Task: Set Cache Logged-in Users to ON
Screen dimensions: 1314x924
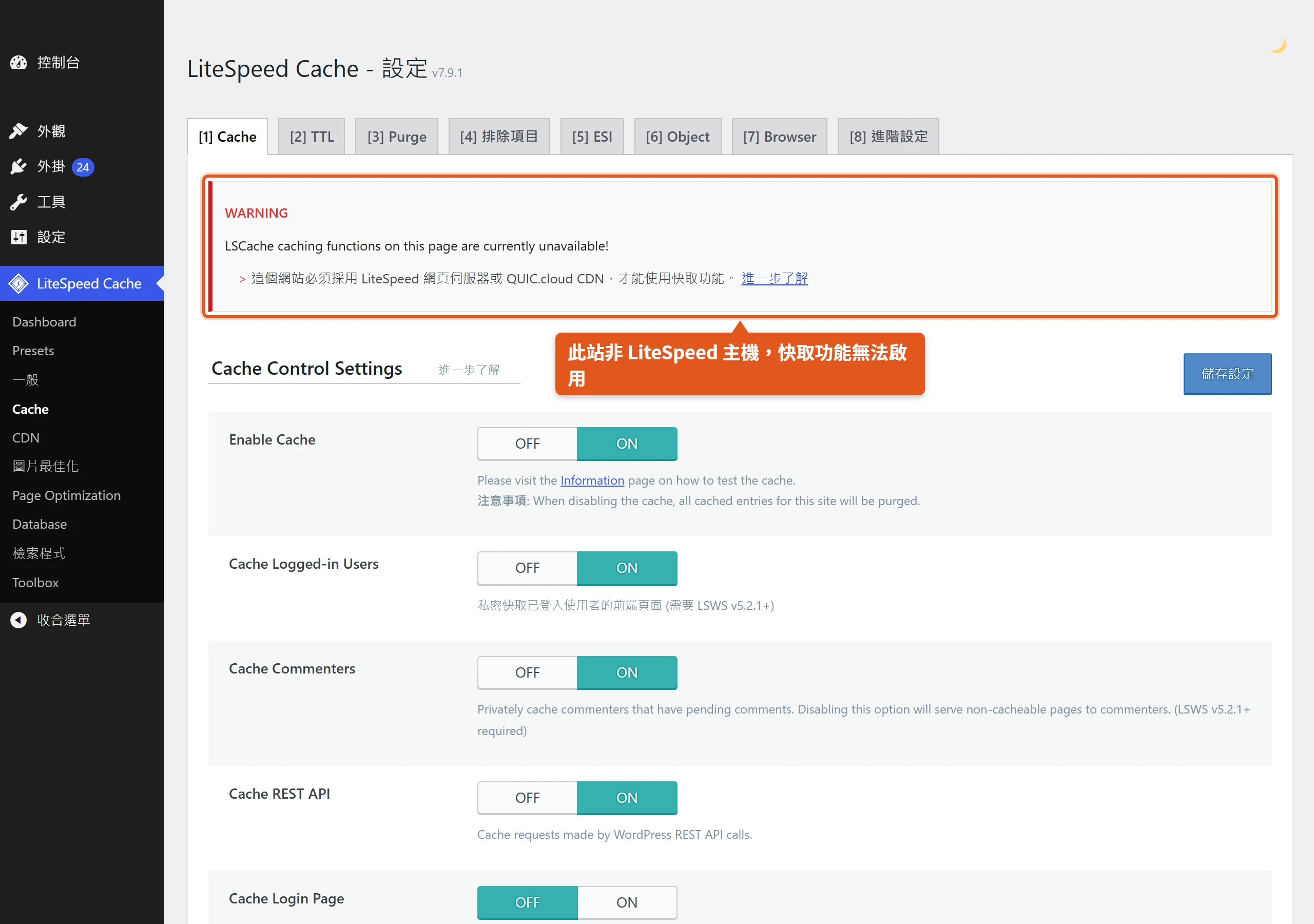Action: coord(627,568)
